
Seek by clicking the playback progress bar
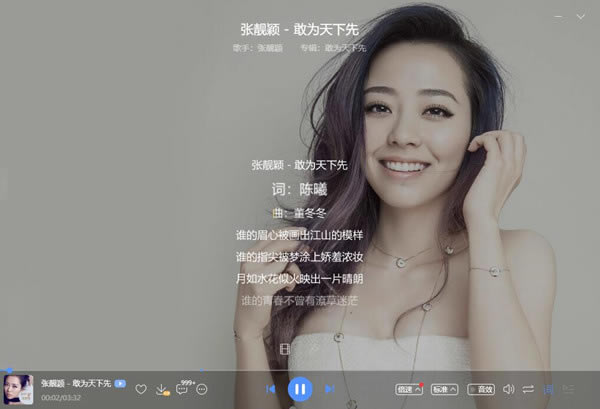(x=300, y=370)
